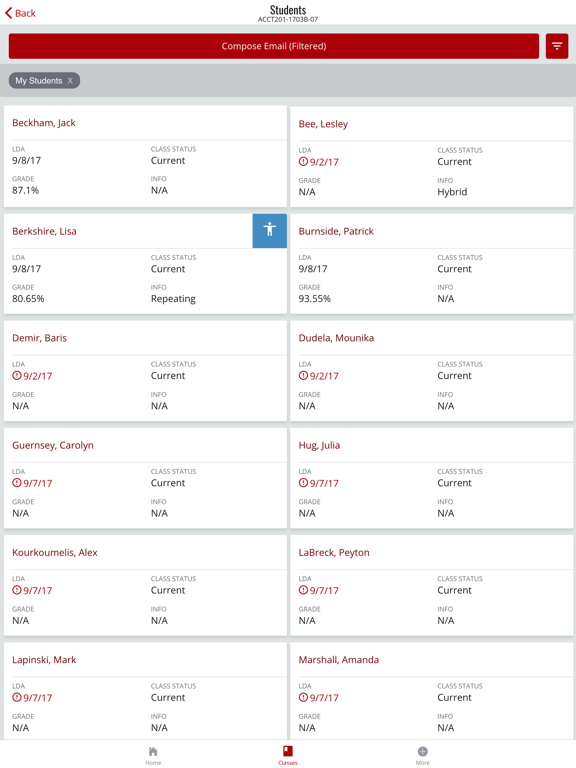576x768 pixels.
Task: Go to the Home tab
Action: pyautogui.click(x=153, y=755)
